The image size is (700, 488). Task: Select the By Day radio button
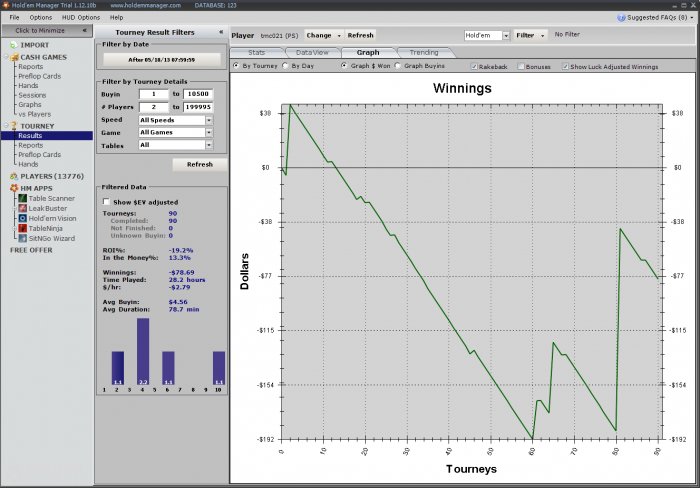(285, 66)
